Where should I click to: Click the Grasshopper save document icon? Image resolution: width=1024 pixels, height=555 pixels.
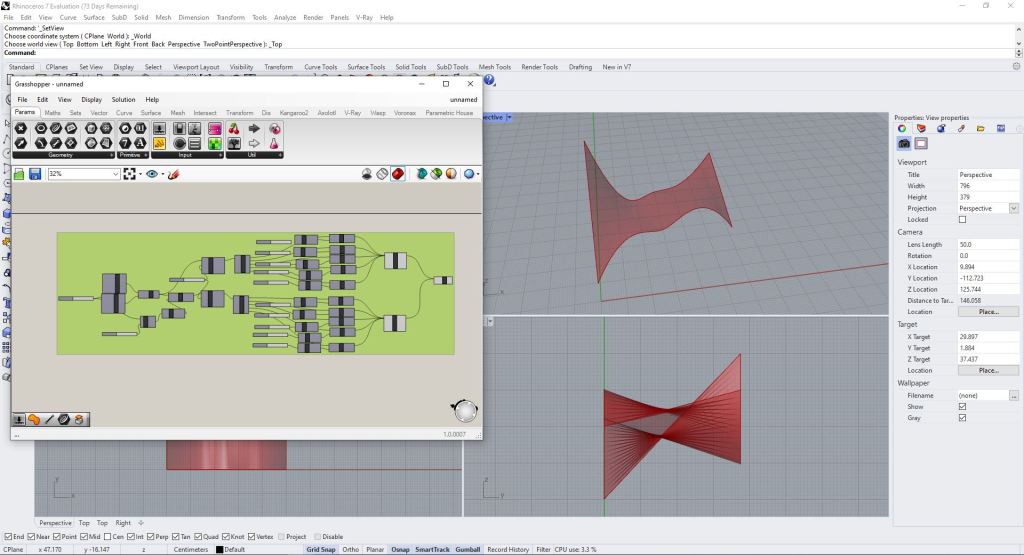click(x=35, y=174)
